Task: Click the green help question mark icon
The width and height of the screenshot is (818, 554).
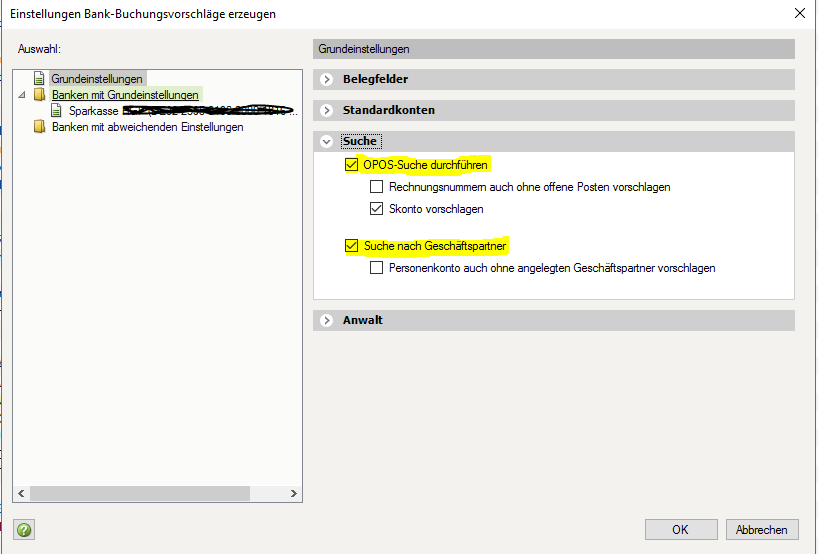Action: click(24, 530)
